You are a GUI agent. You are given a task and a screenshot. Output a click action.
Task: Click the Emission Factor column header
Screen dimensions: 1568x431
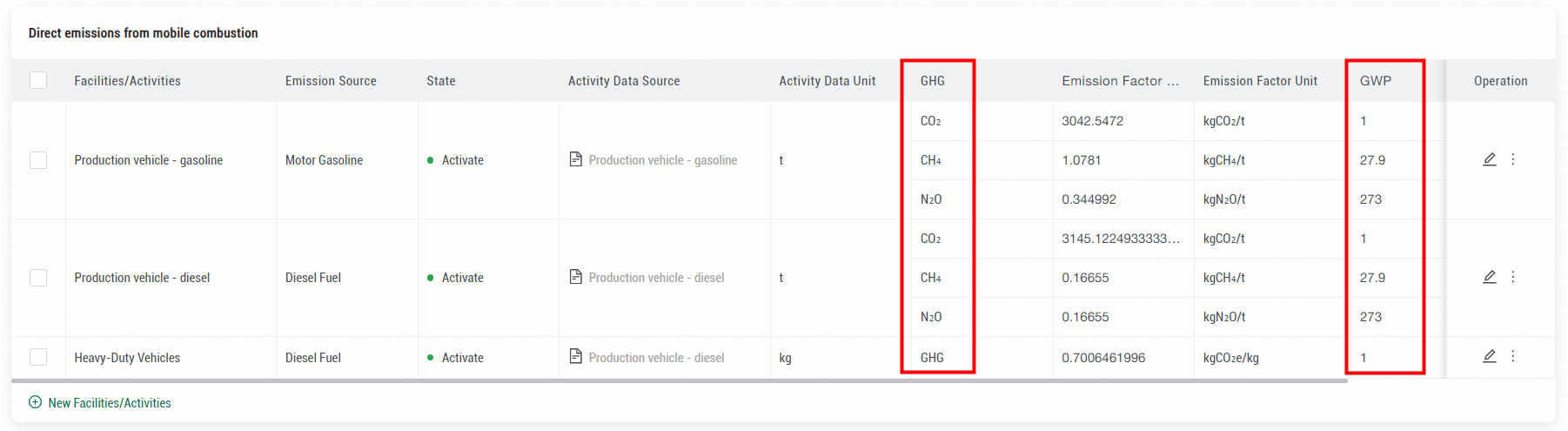1120,81
